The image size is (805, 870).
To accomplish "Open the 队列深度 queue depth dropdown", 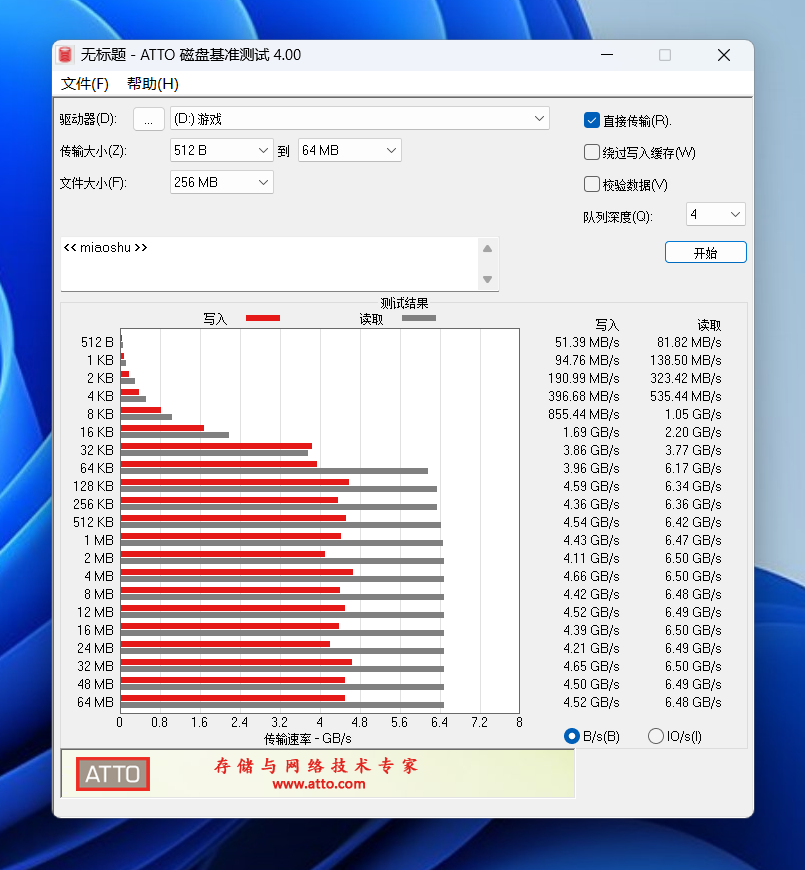I will (716, 214).
